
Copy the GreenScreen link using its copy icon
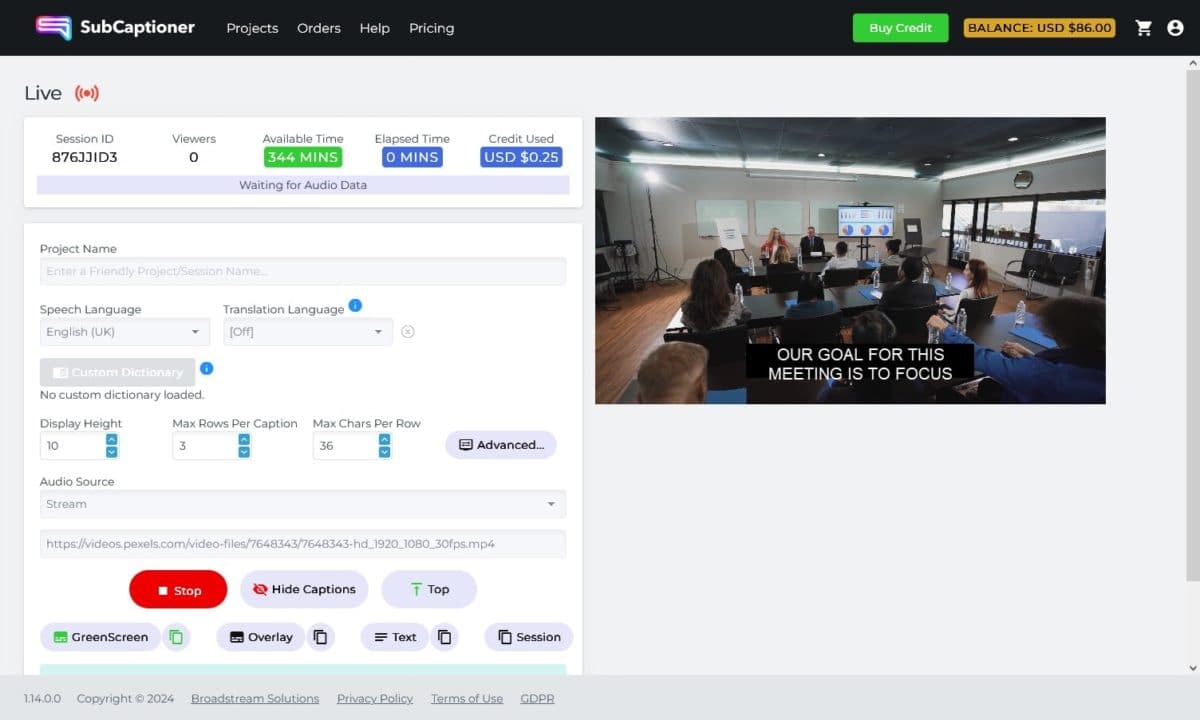[x=177, y=636]
